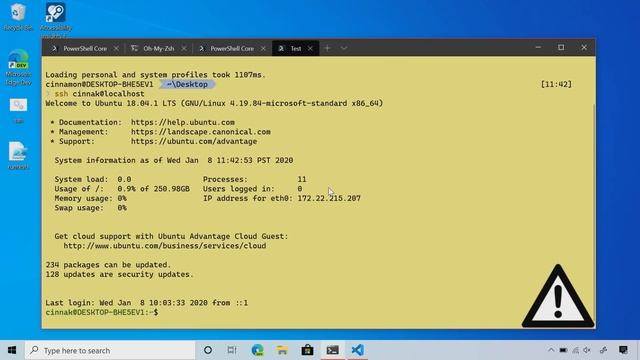Open the Windows Start menu
The width and height of the screenshot is (640, 360).
[12, 350]
